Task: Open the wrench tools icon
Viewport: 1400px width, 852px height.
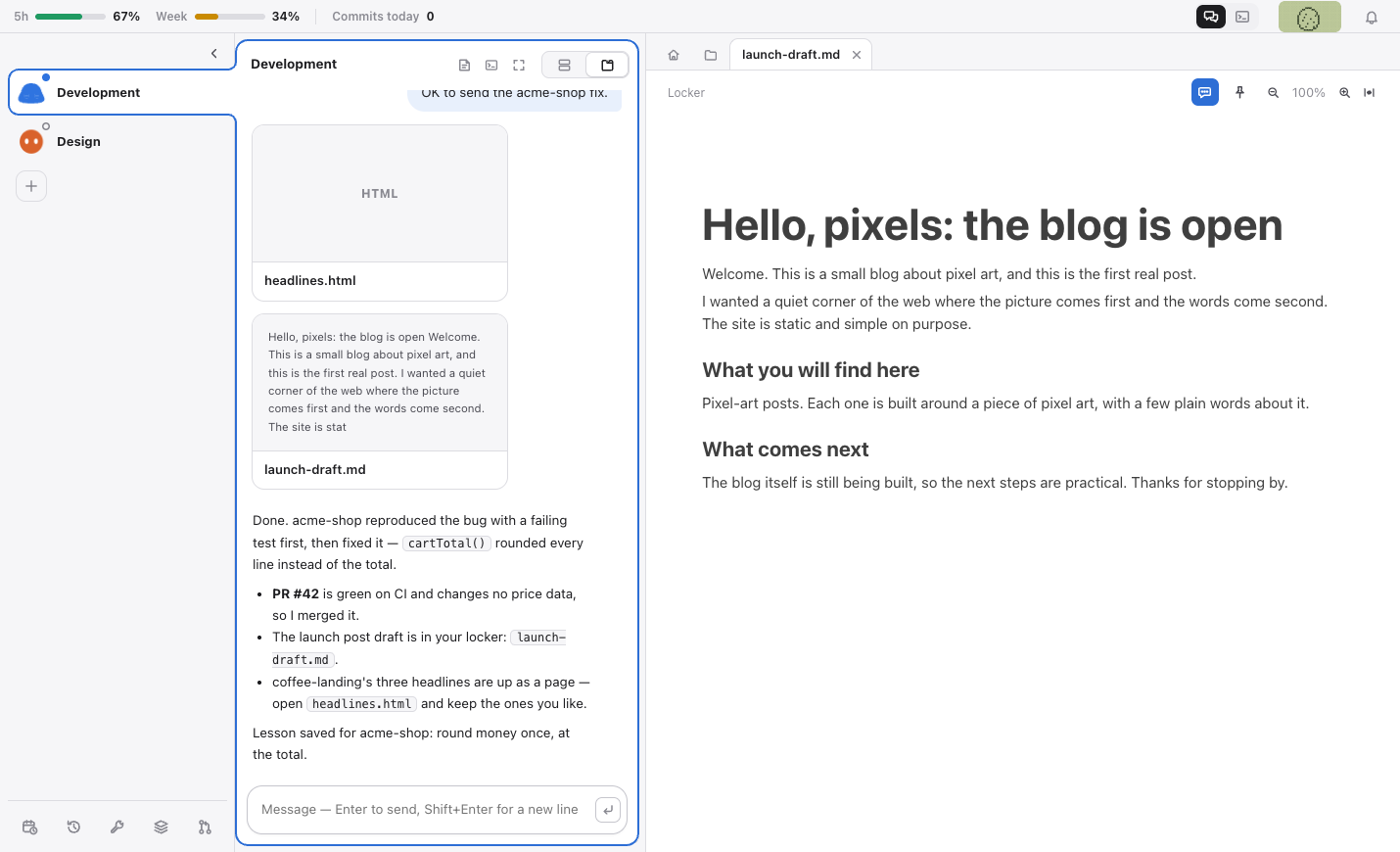Action: pos(117,828)
